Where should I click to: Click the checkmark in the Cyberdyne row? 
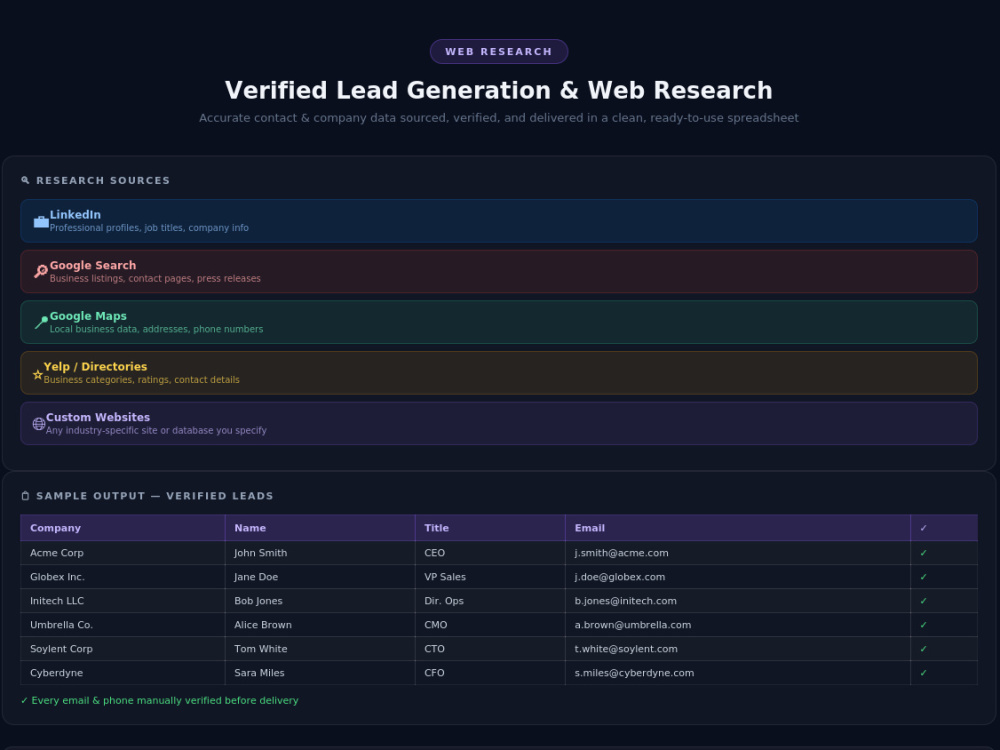[x=923, y=673]
